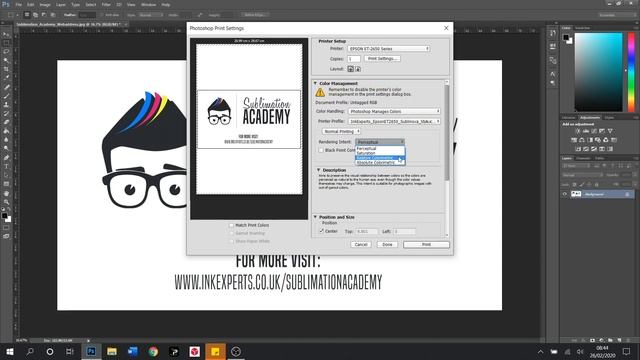640x360 pixels.
Task: Select the Pen tool
Action: (6, 158)
